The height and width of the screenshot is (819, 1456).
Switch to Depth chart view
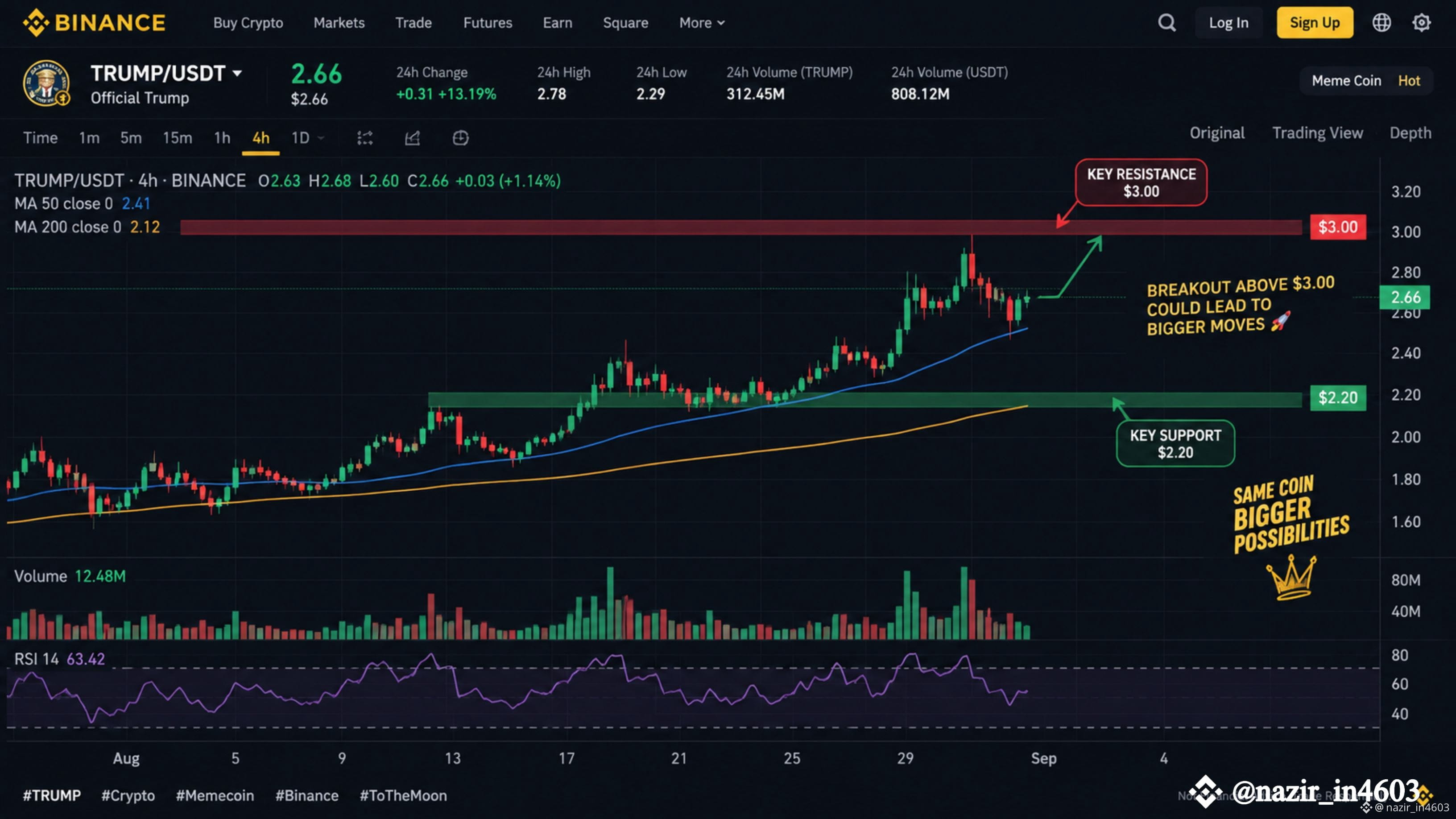[1410, 133]
